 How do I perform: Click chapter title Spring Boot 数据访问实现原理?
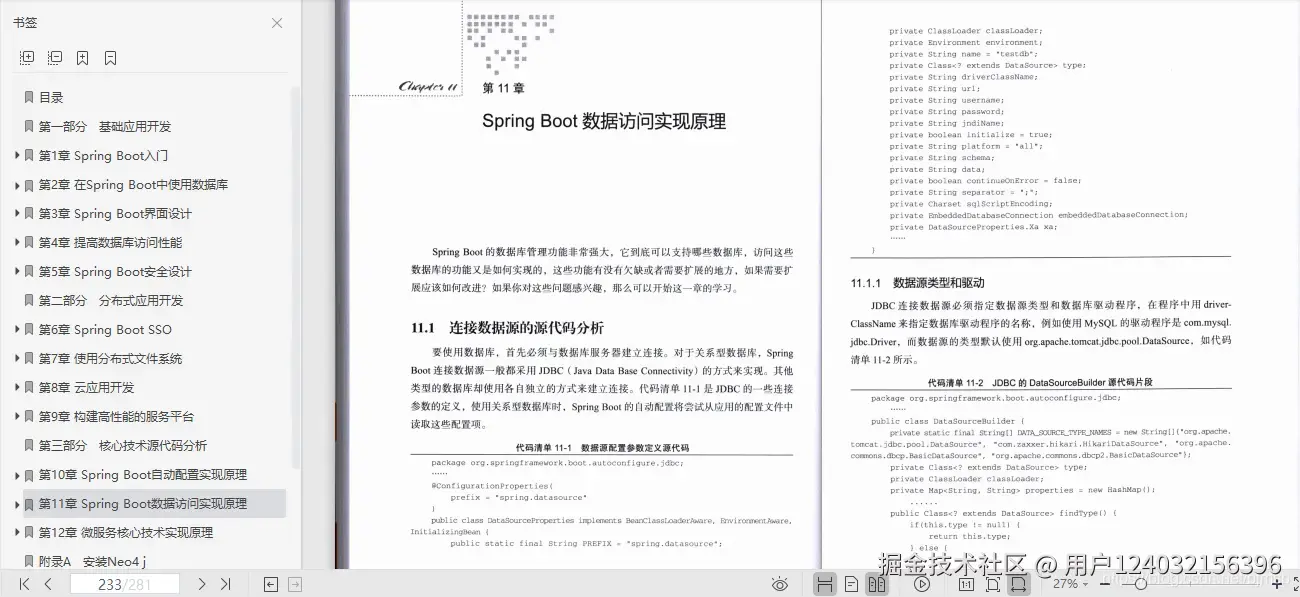tap(604, 122)
